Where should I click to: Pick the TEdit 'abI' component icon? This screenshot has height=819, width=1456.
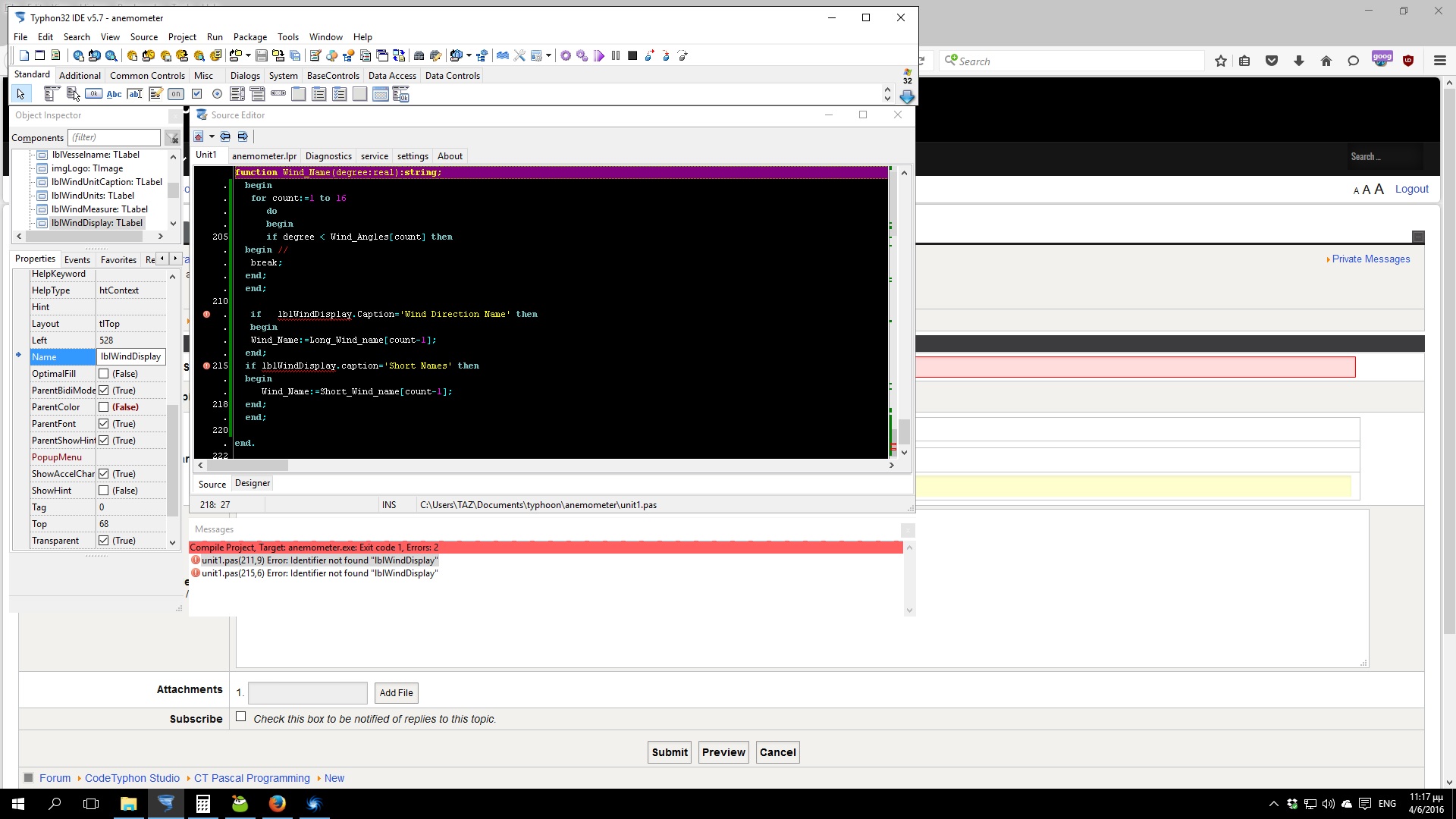(x=134, y=94)
